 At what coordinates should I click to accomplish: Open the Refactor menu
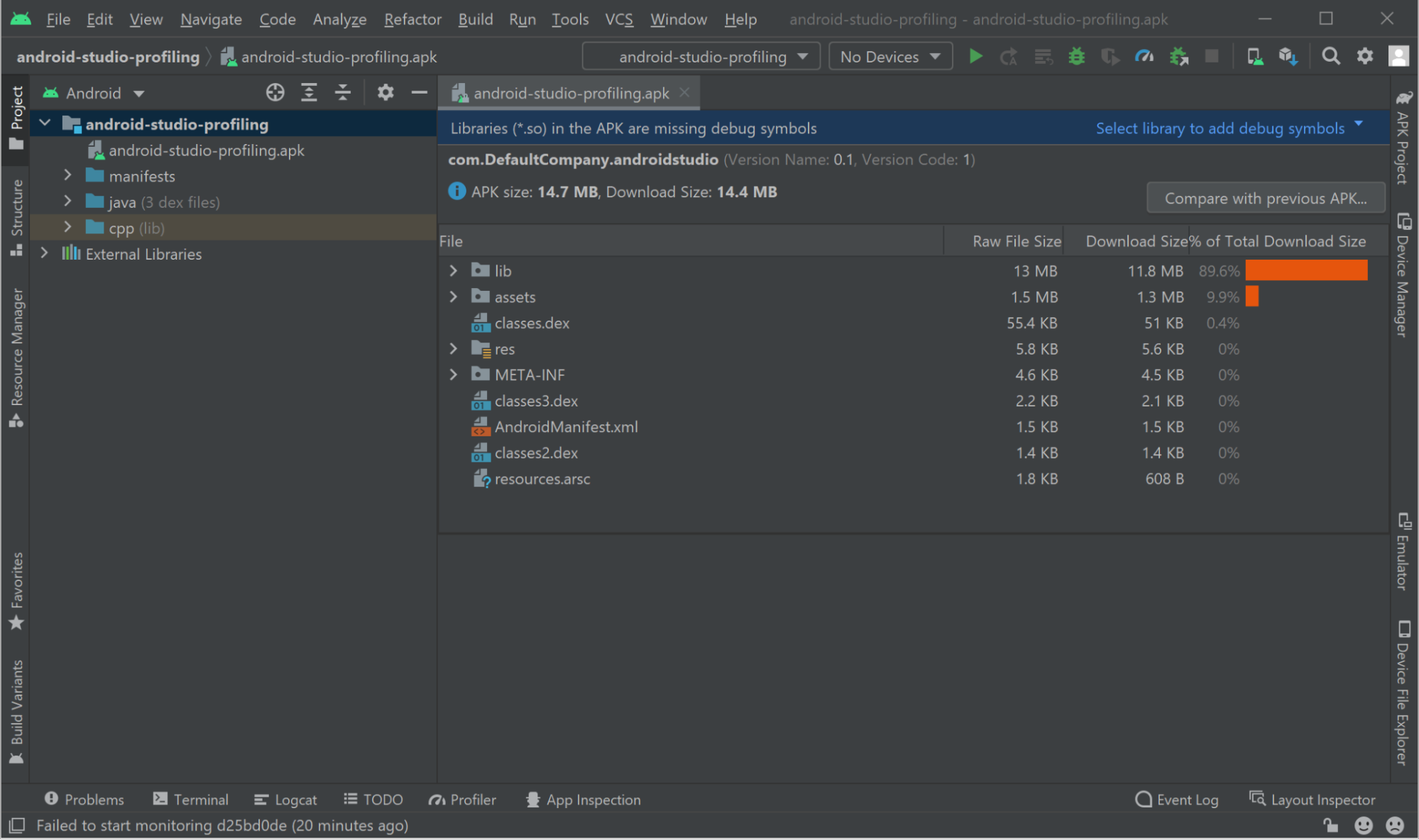coord(412,19)
